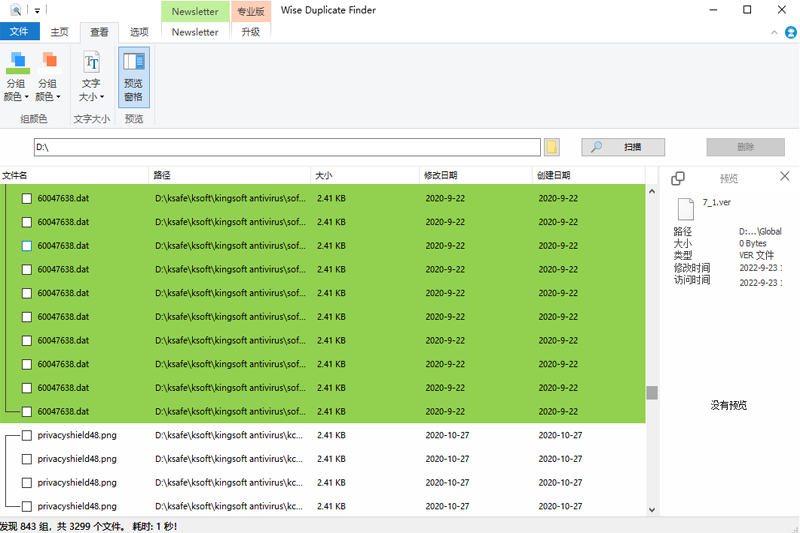Close the 预览 preview panel
The width and height of the screenshot is (800, 533).
785,177
